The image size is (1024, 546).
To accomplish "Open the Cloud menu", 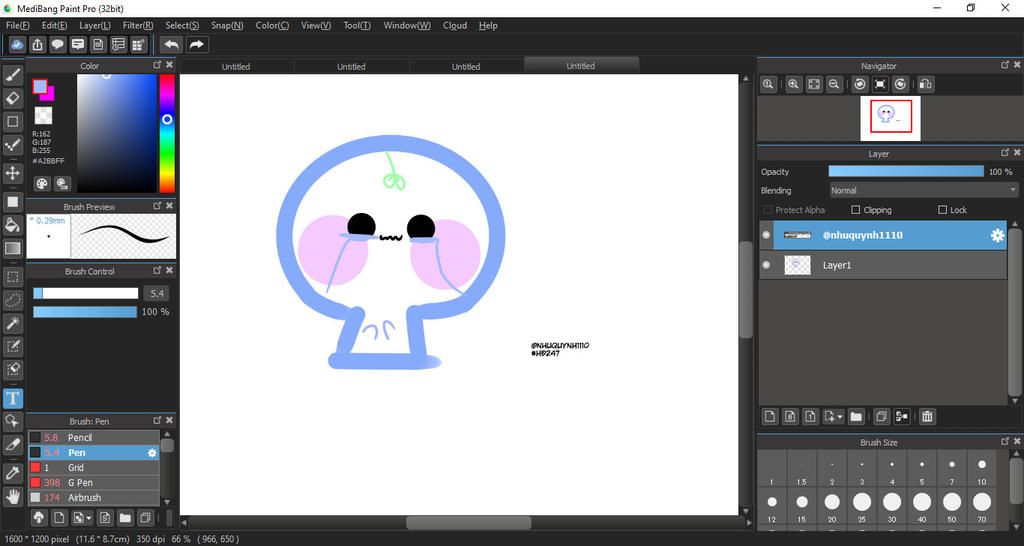I will tap(455, 25).
